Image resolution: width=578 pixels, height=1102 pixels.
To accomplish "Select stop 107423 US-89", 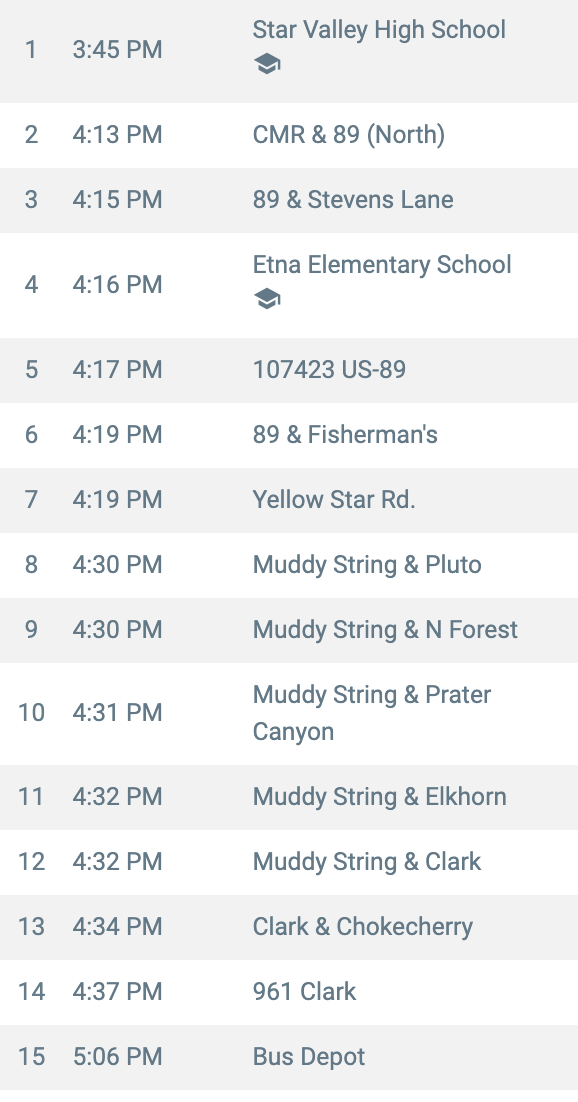I will (x=289, y=370).
